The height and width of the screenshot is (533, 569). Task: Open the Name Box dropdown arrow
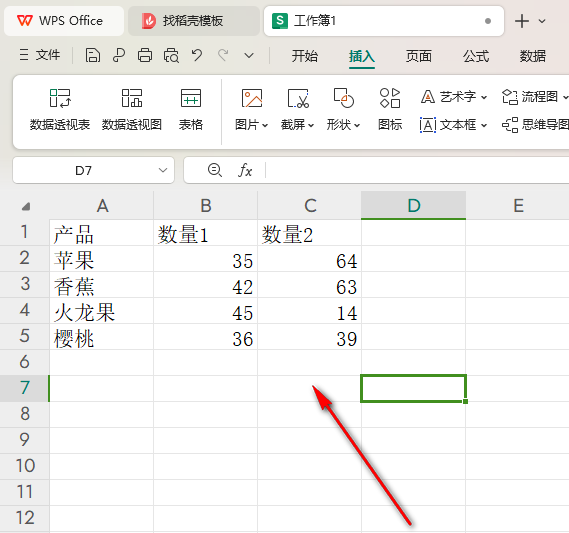(x=163, y=170)
